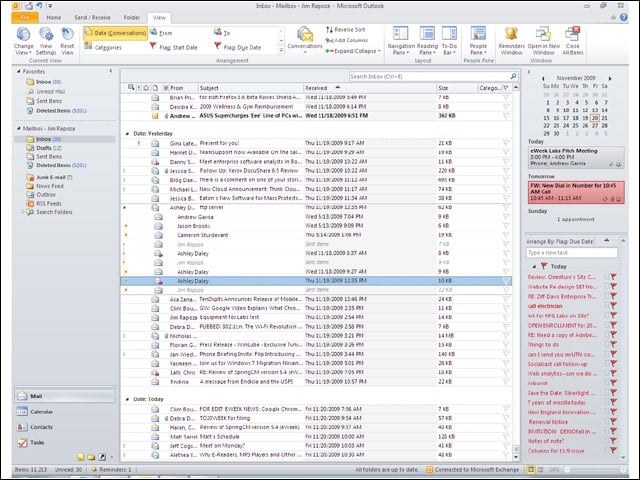
Task: Toggle flag on Review: Omniture's Site task
Action: 613,277
